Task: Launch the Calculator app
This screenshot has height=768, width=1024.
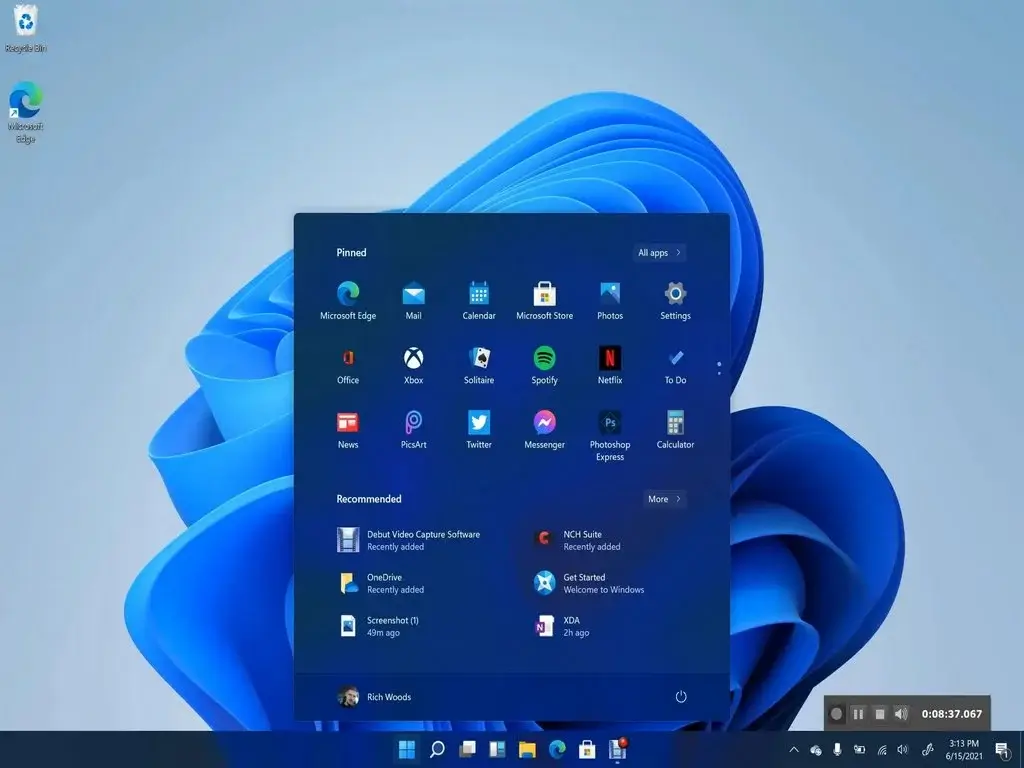Action: pyautogui.click(x=674, y=424)
